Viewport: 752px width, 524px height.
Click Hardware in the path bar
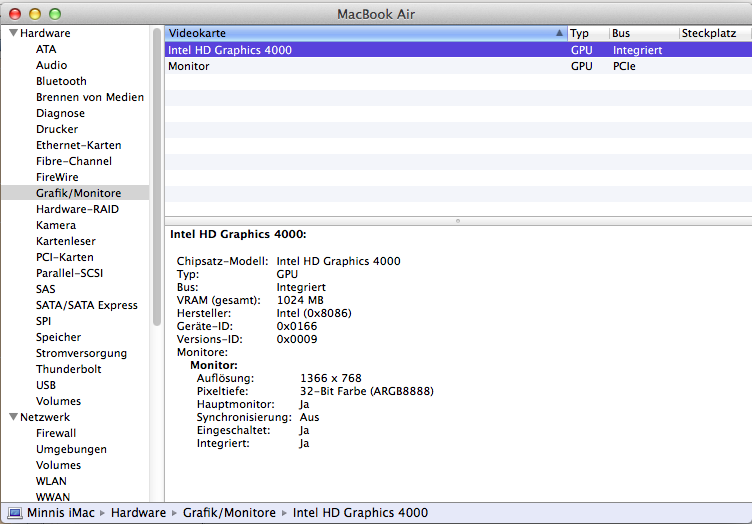click(138, 513)
